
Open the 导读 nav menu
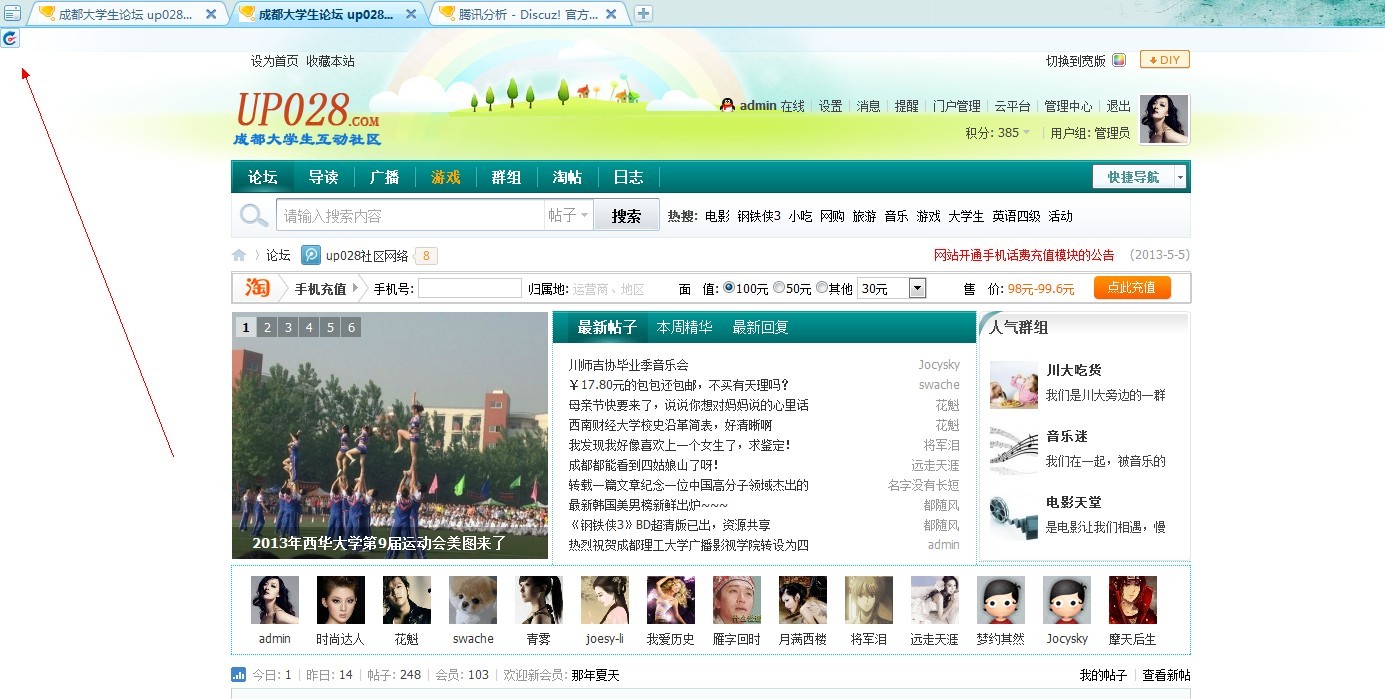(323, 177)
